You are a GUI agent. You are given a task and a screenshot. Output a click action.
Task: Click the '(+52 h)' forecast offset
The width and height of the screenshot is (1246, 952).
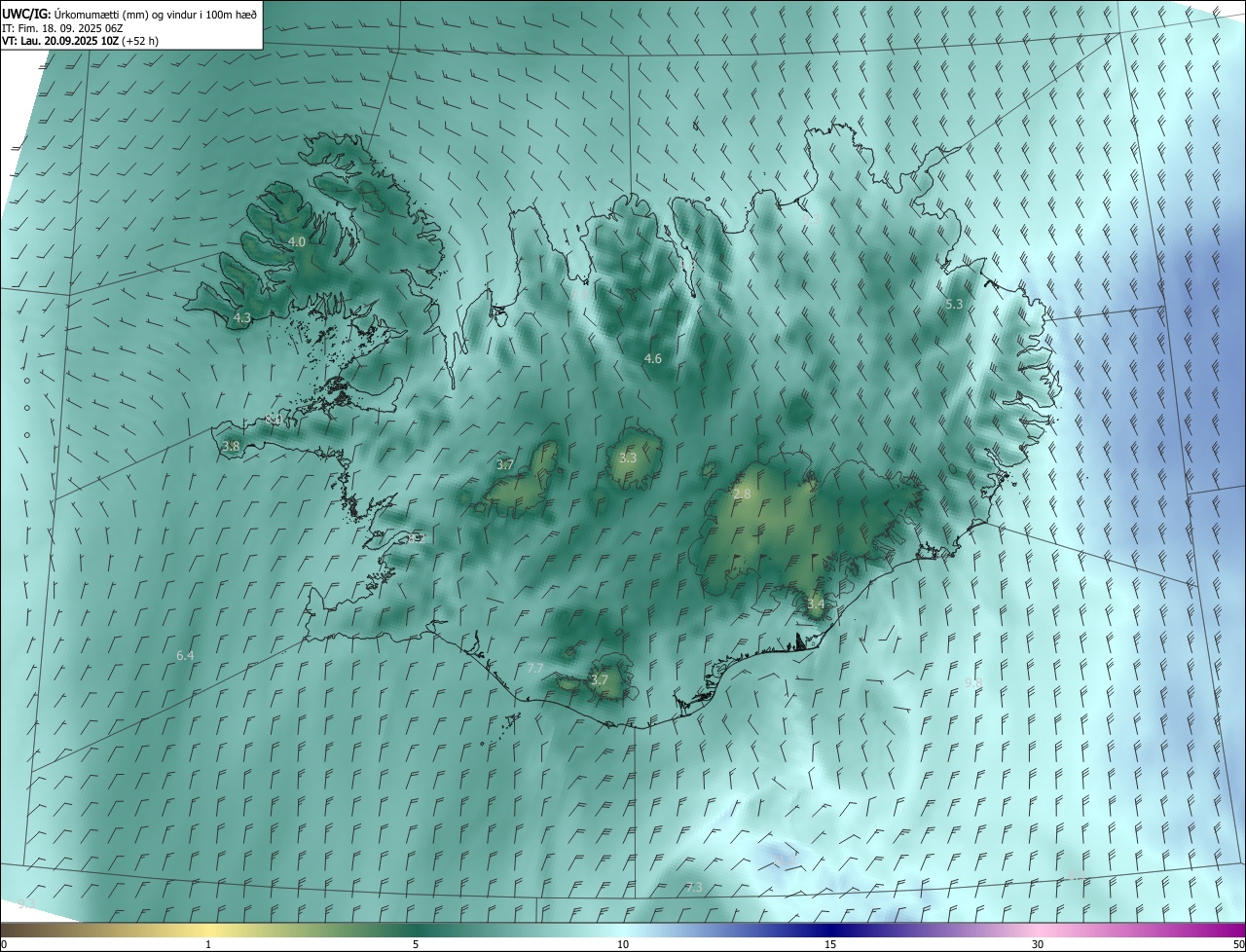coord(140,41)
